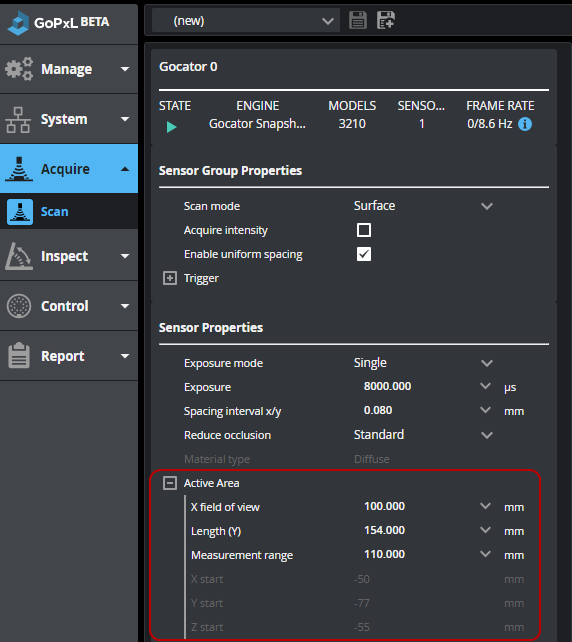Click the GoPxL logo icon
This screenshot has width=572, height=642.
pos(18,23)
